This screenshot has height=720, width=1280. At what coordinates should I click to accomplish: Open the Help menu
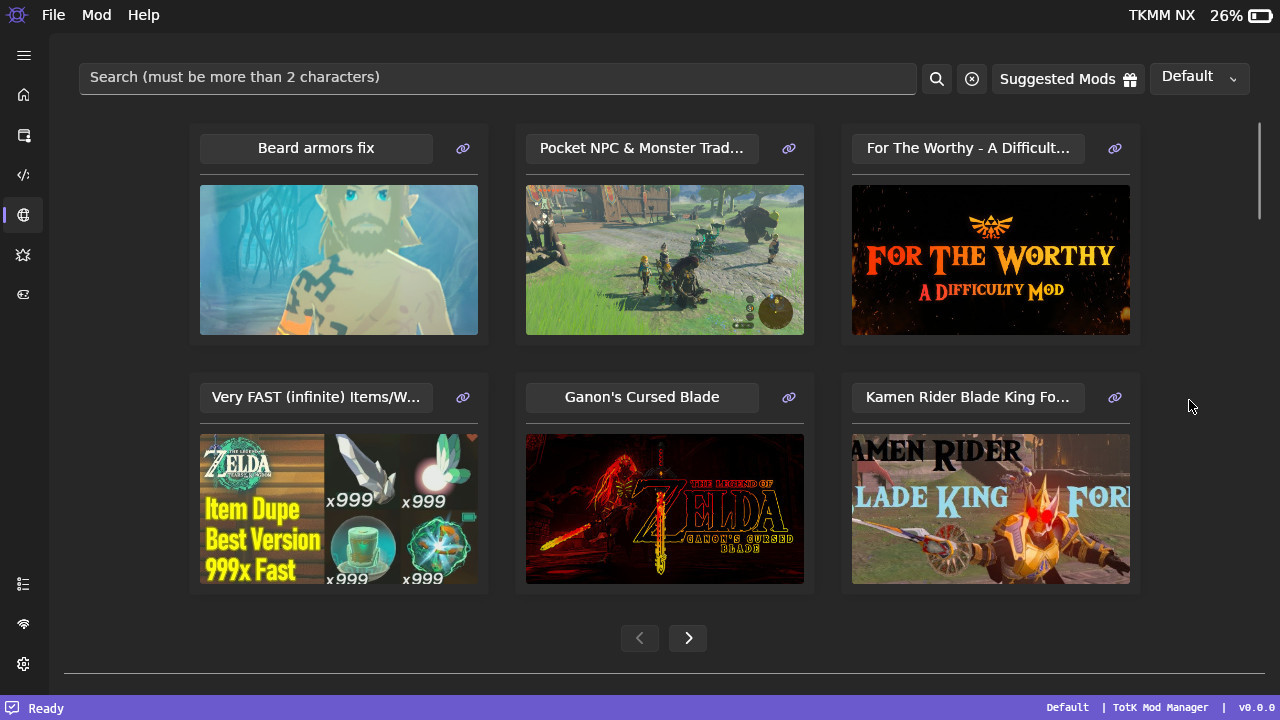[143, 15]
